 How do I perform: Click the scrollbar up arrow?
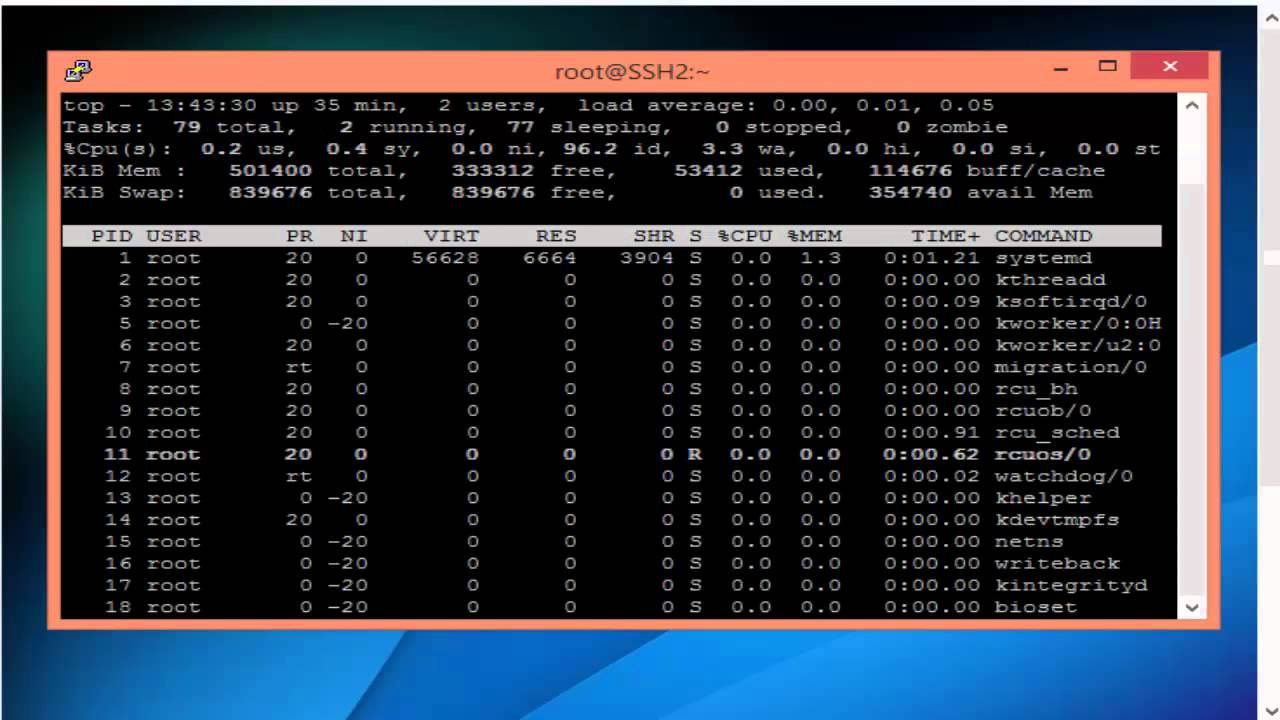1191,104
